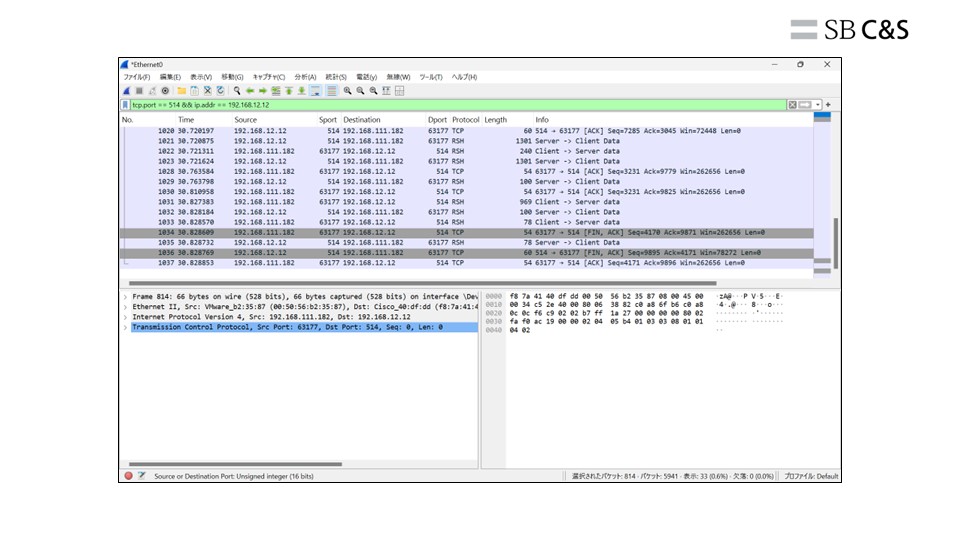The image size is (960, 540).
Task: Click the display filter bookmark icon
Action: point(126,105)
